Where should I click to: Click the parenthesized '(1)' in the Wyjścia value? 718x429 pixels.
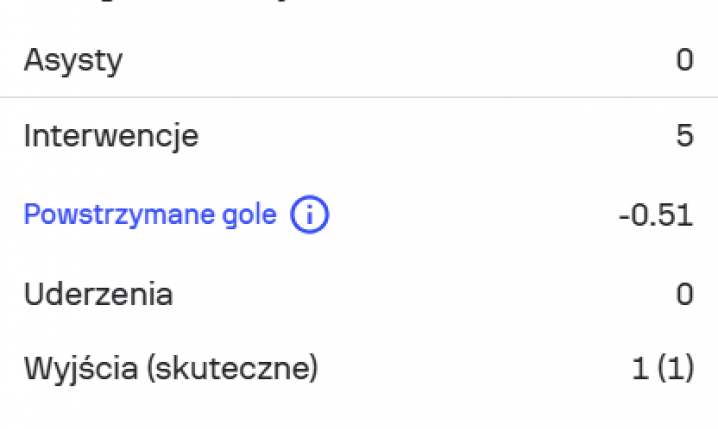coord(675,369)
